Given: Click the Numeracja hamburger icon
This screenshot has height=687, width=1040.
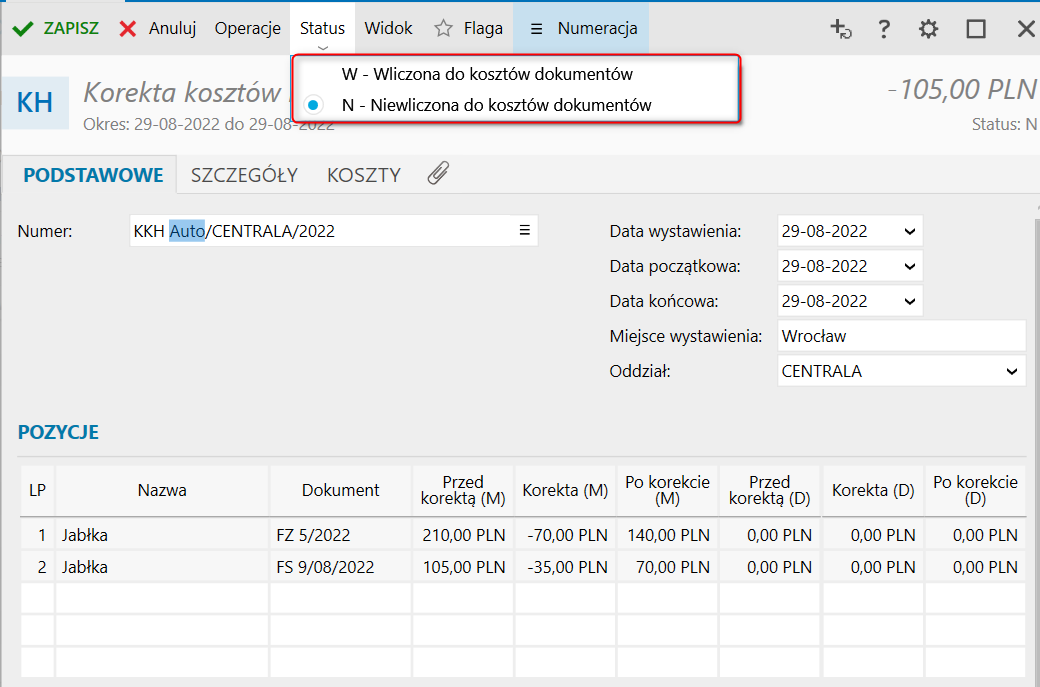Looking at the screenshot, I should (537, 29).
